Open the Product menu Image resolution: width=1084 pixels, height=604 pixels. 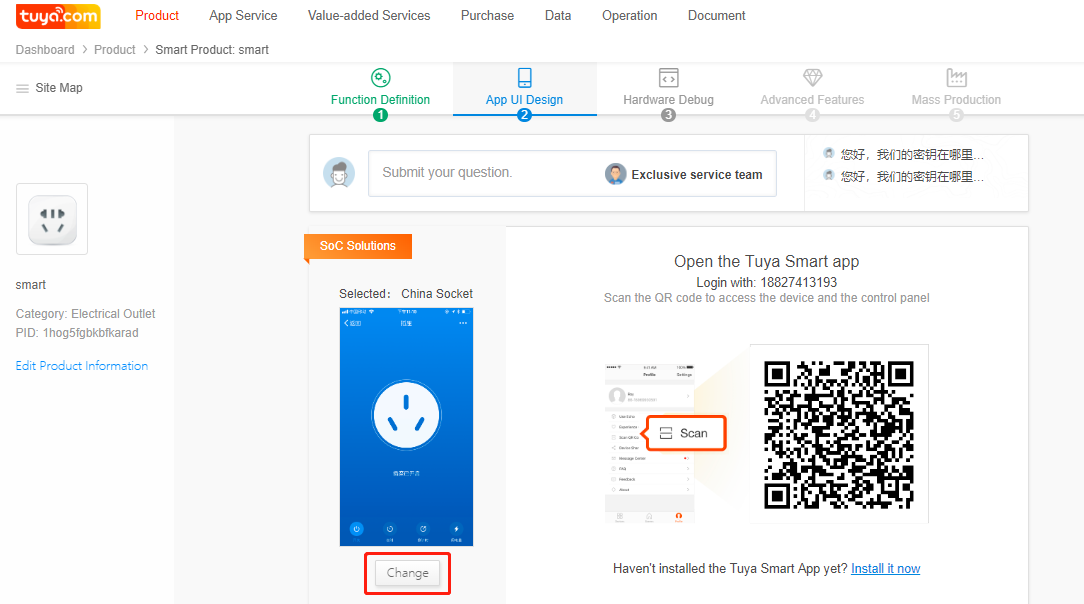coord(157,16)
